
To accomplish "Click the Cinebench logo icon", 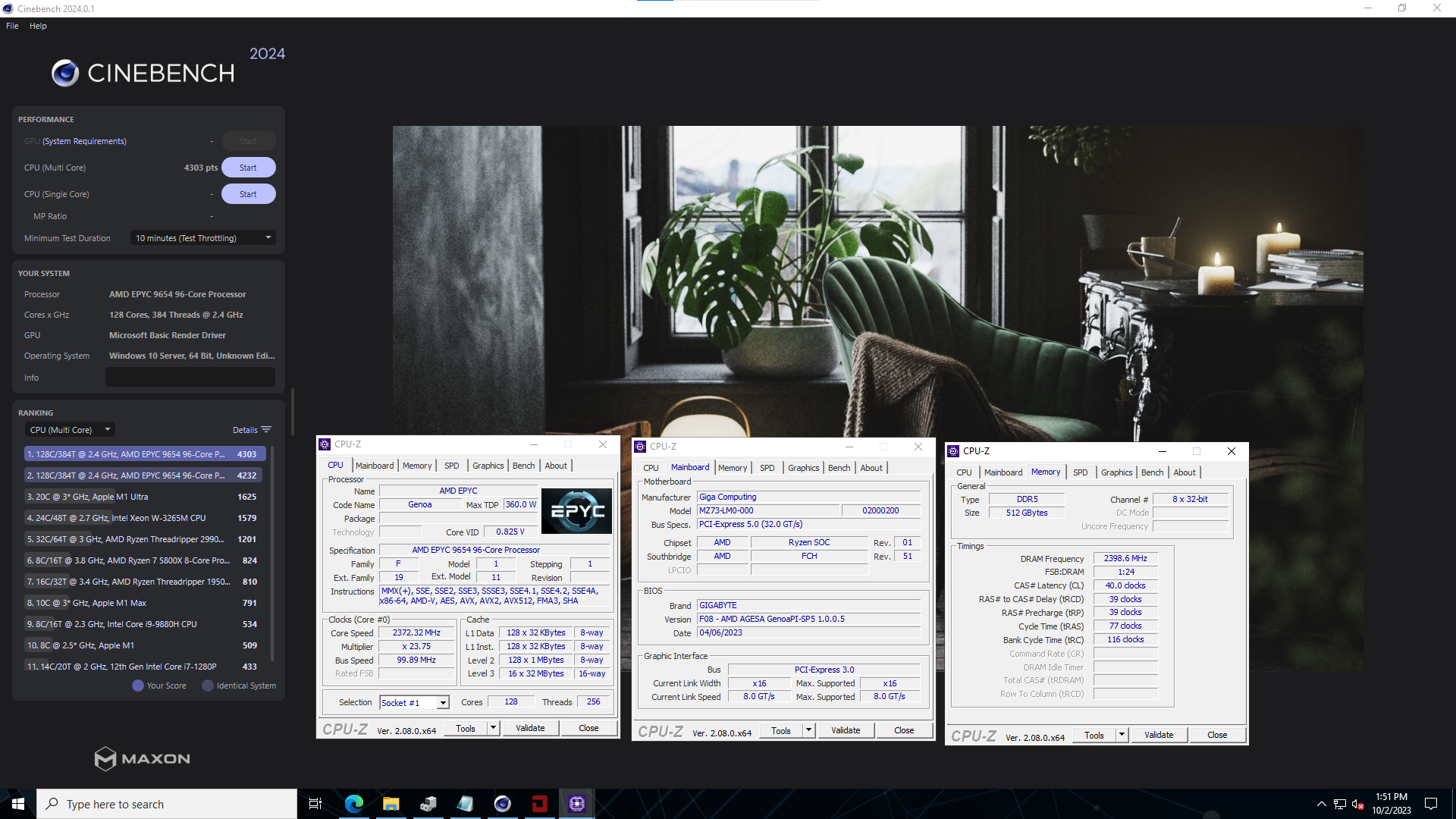I will tap(65, 73).
